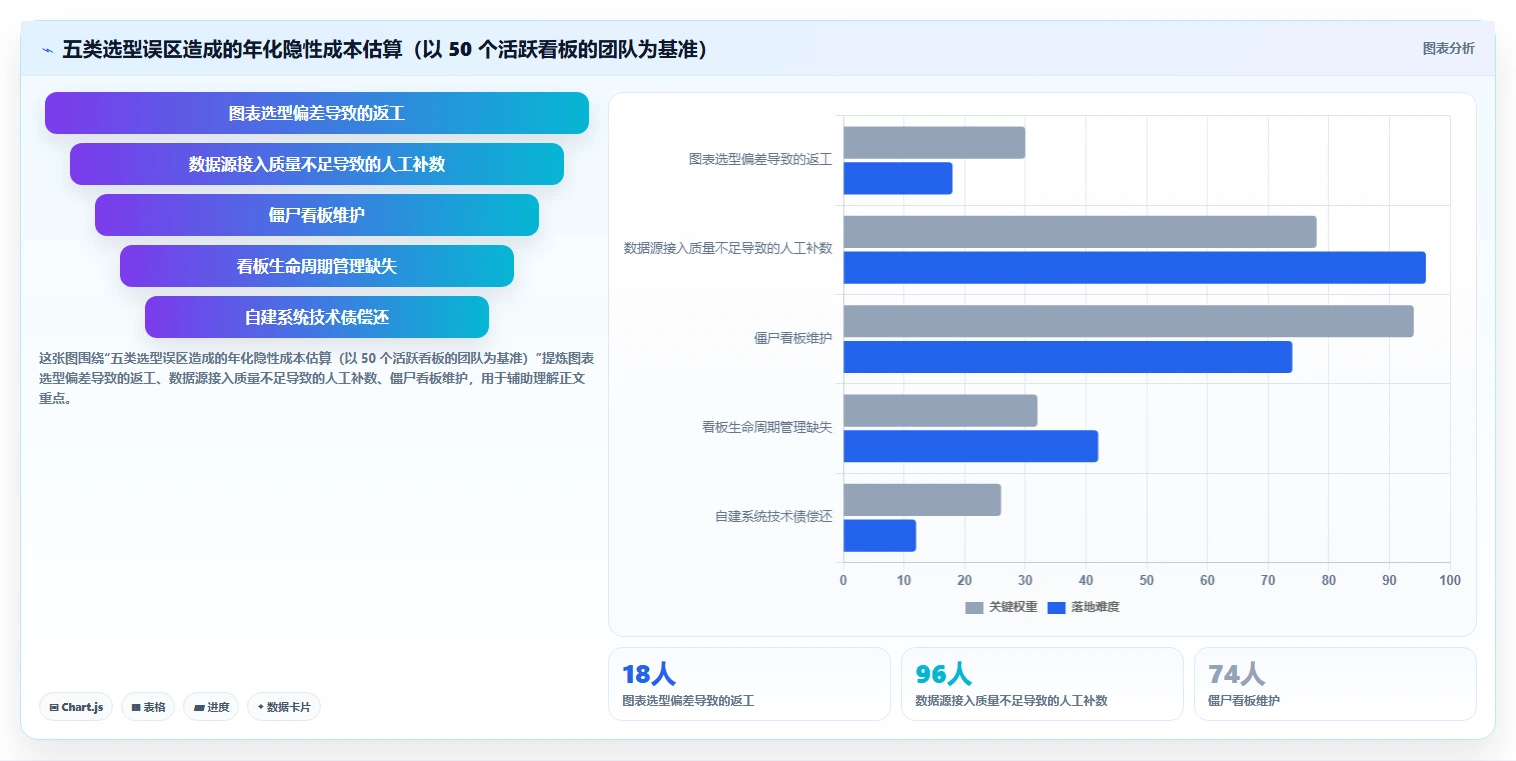Click the gray 关键权重 legend swatch
Image resolution: width=1516 pixels, height=761 pixels.
tap(974, 607)
